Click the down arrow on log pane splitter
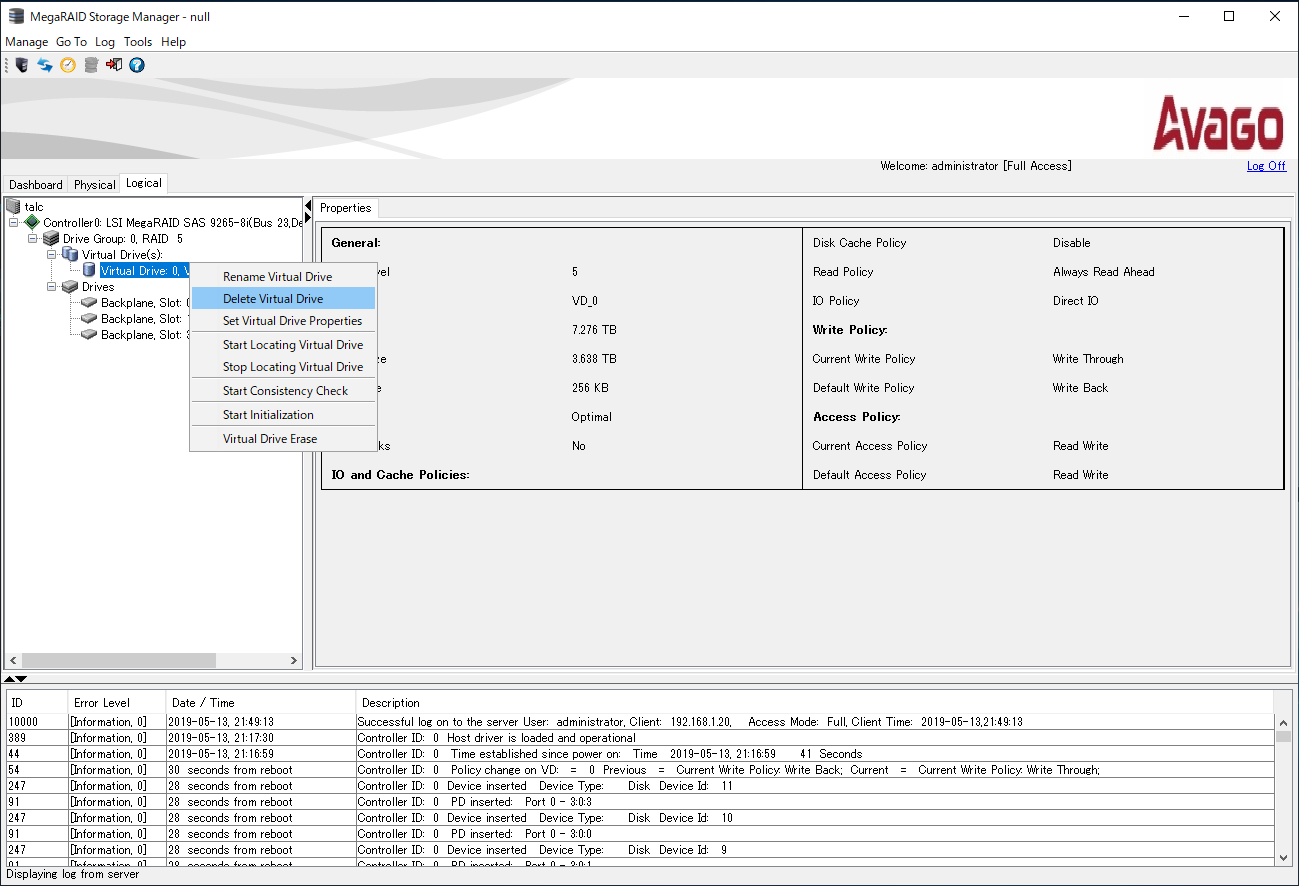 22,679
